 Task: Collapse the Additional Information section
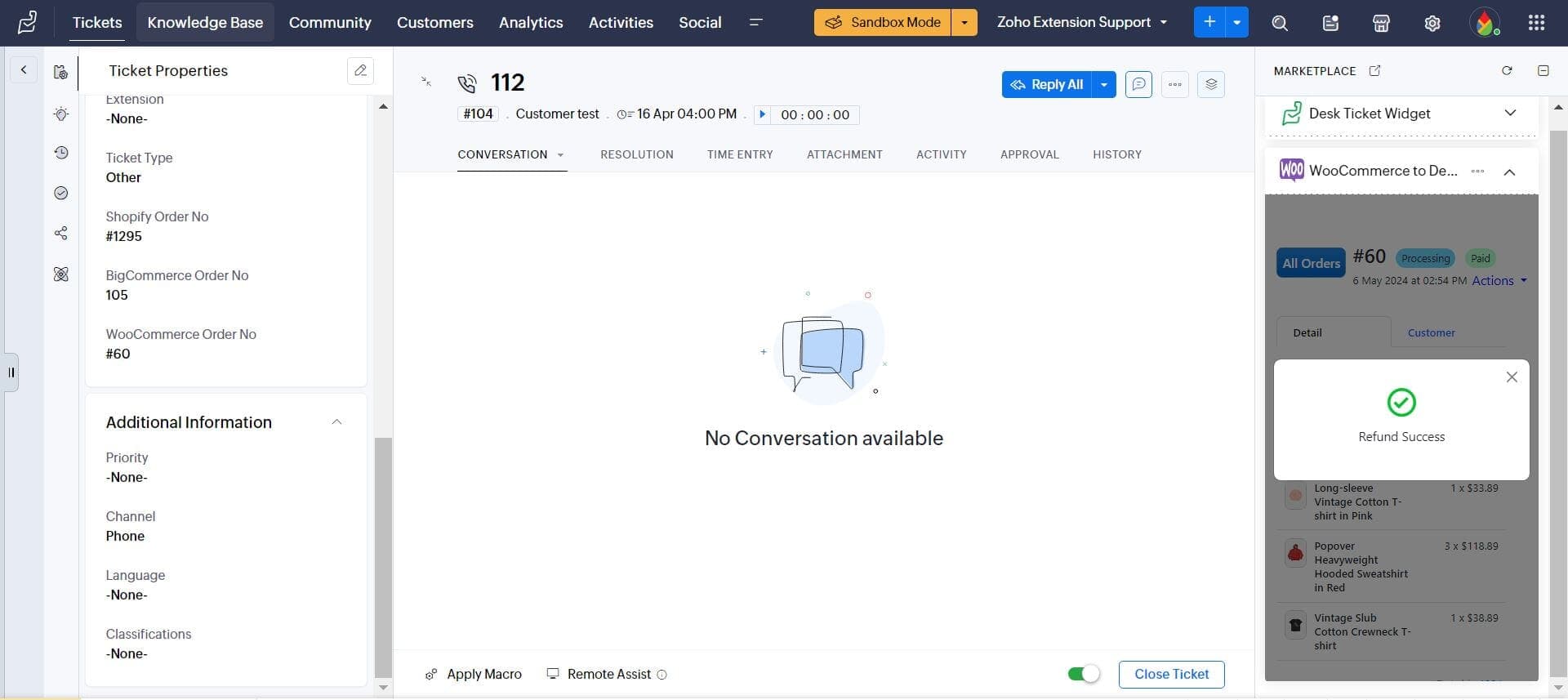(x=336, y=422)
